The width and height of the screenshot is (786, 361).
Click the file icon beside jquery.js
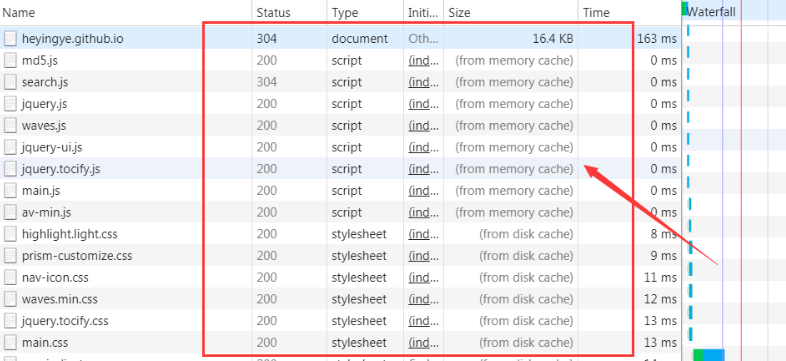(x=10, y=104)
